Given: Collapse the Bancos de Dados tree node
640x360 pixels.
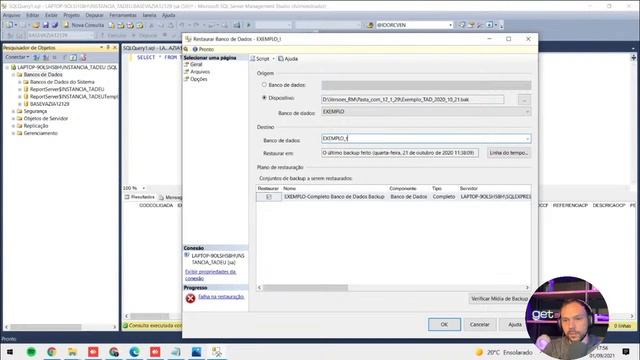Looking at the screenshot, I should (x=13, y=75).
